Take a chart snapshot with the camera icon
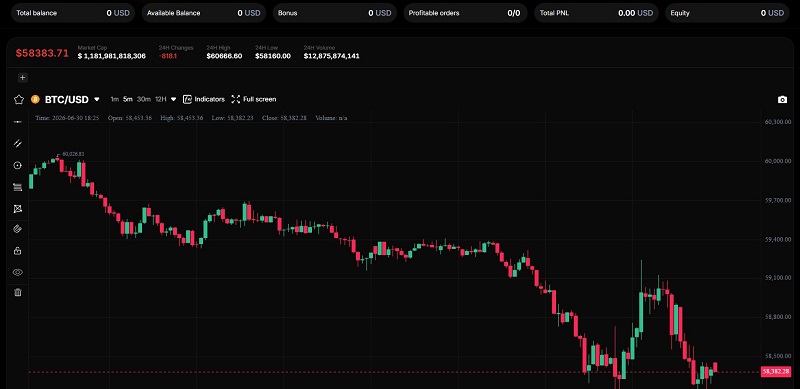Image resolution: width=800 pixels, height=389 pixels. tap(782, 100)
